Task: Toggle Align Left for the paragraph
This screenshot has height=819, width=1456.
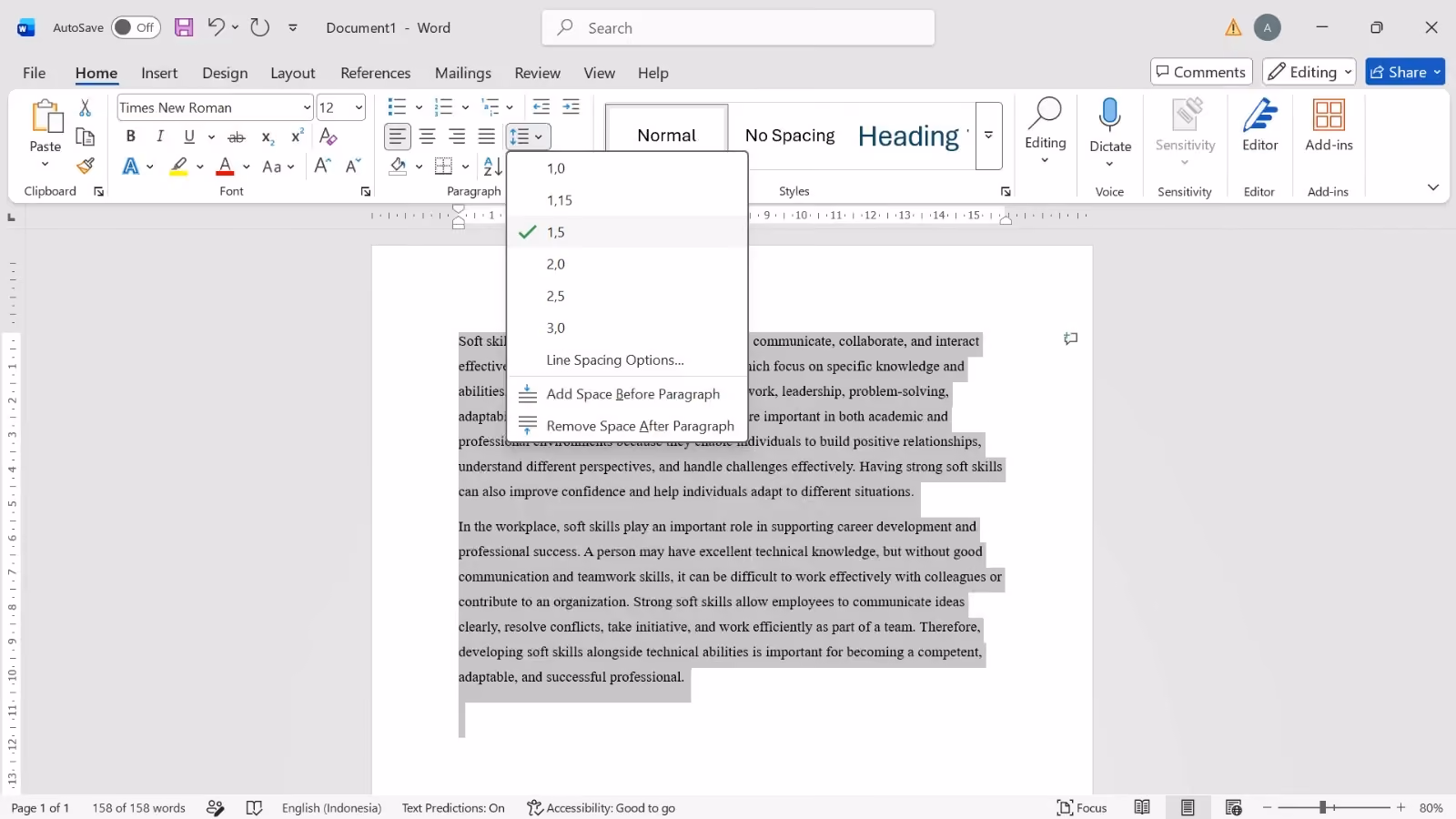Action: (398, 136)
